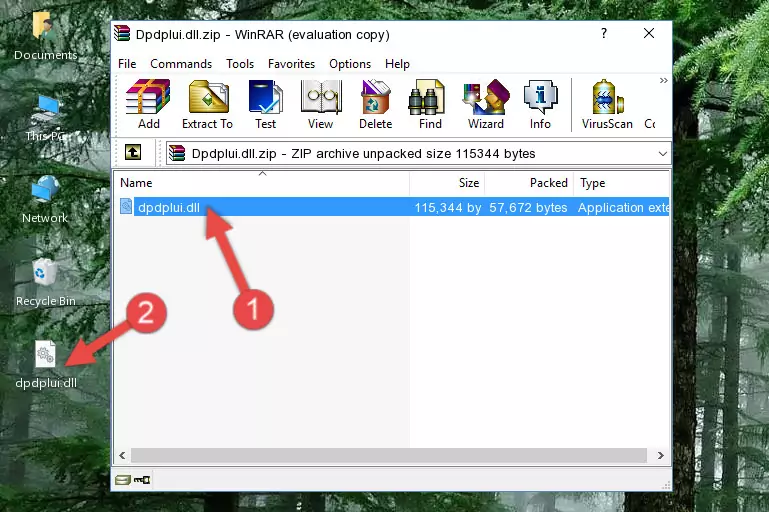Click the horizontal scrollbar thumb
The width and height of the screenshot is (769, 512).
point(388,455)
